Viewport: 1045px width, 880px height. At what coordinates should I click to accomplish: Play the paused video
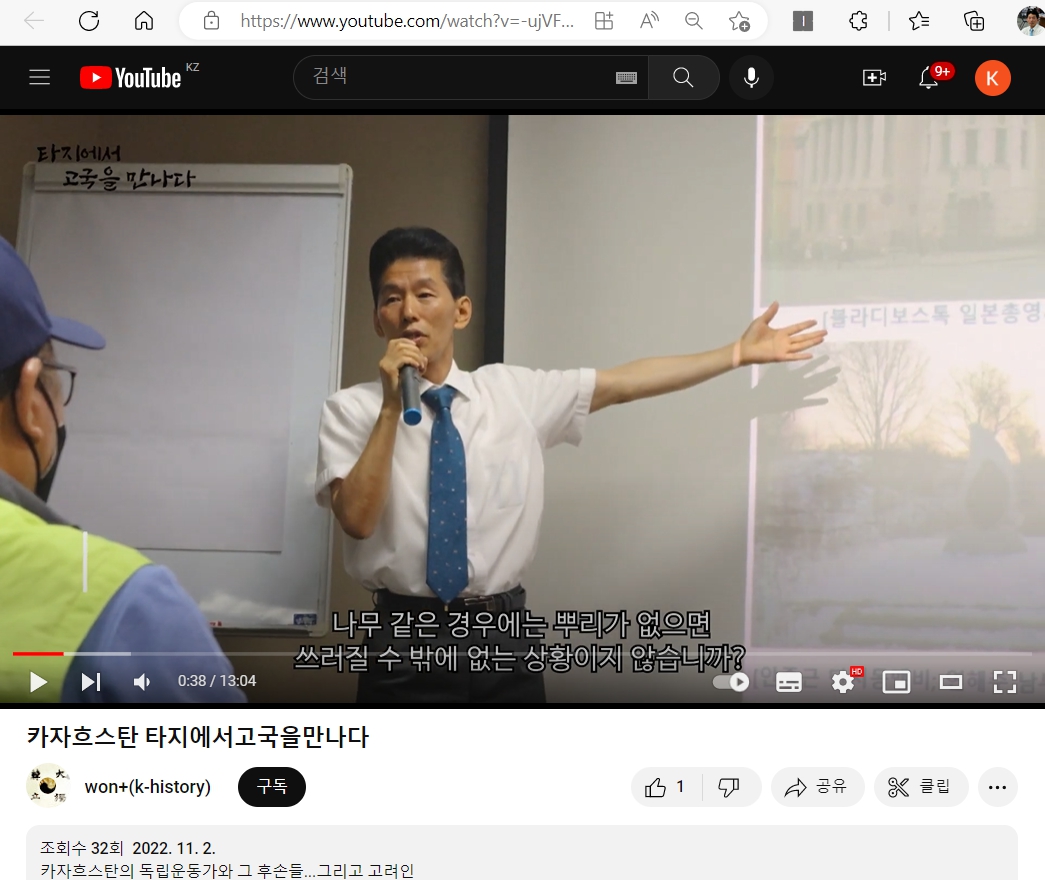coord(39,681)
